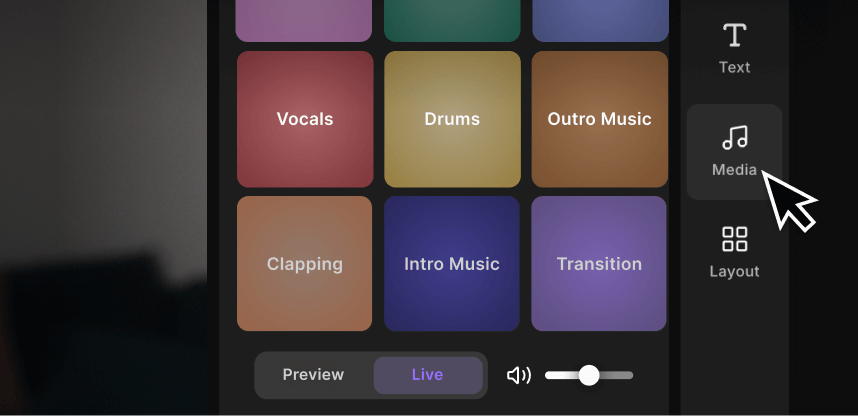Play the Outro Music pad
This screenshot has width=858, height=416.
pyautogui.click(x=600, y=119)
